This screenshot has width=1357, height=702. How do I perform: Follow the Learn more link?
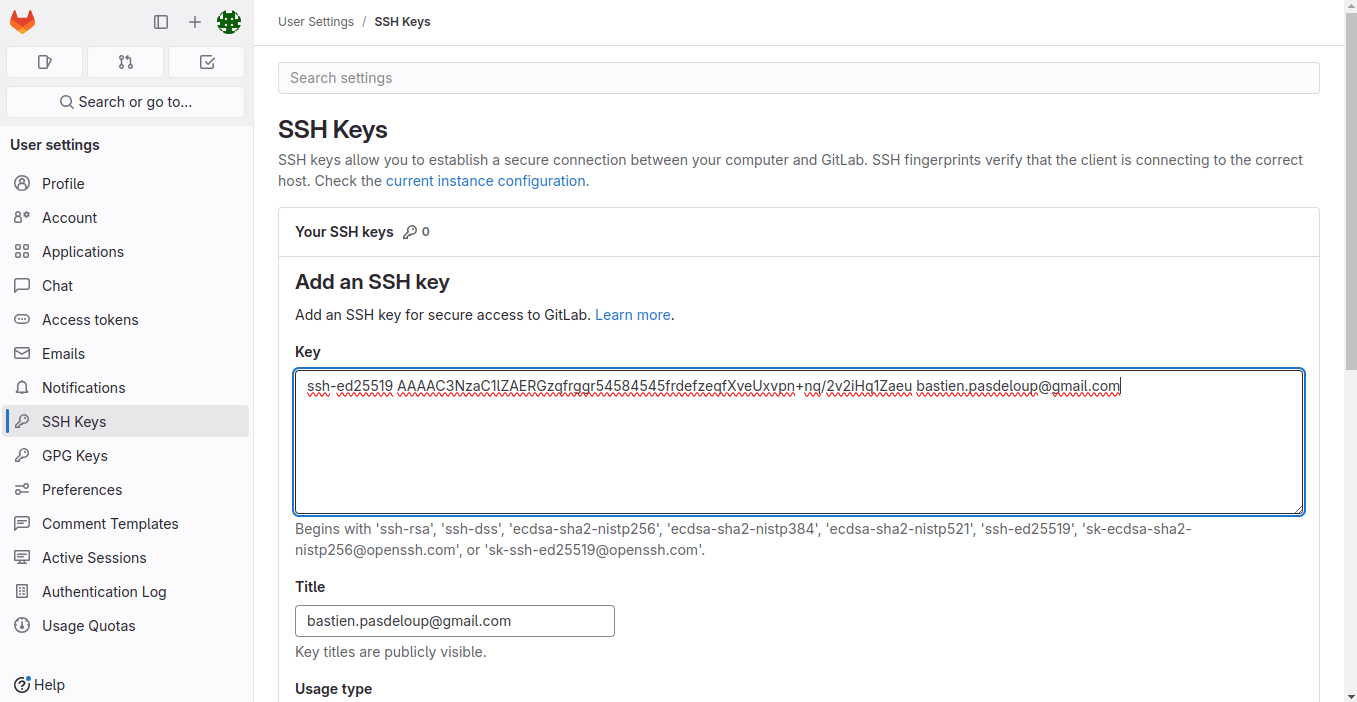pyautogui.click(x=632, y=315)
